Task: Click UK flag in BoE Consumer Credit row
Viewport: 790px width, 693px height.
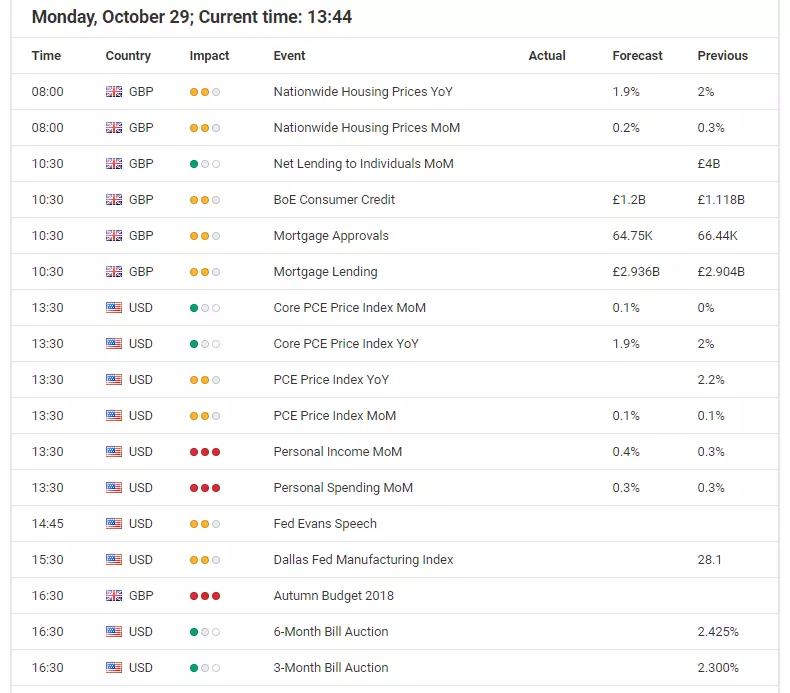Action: (114, 200)
